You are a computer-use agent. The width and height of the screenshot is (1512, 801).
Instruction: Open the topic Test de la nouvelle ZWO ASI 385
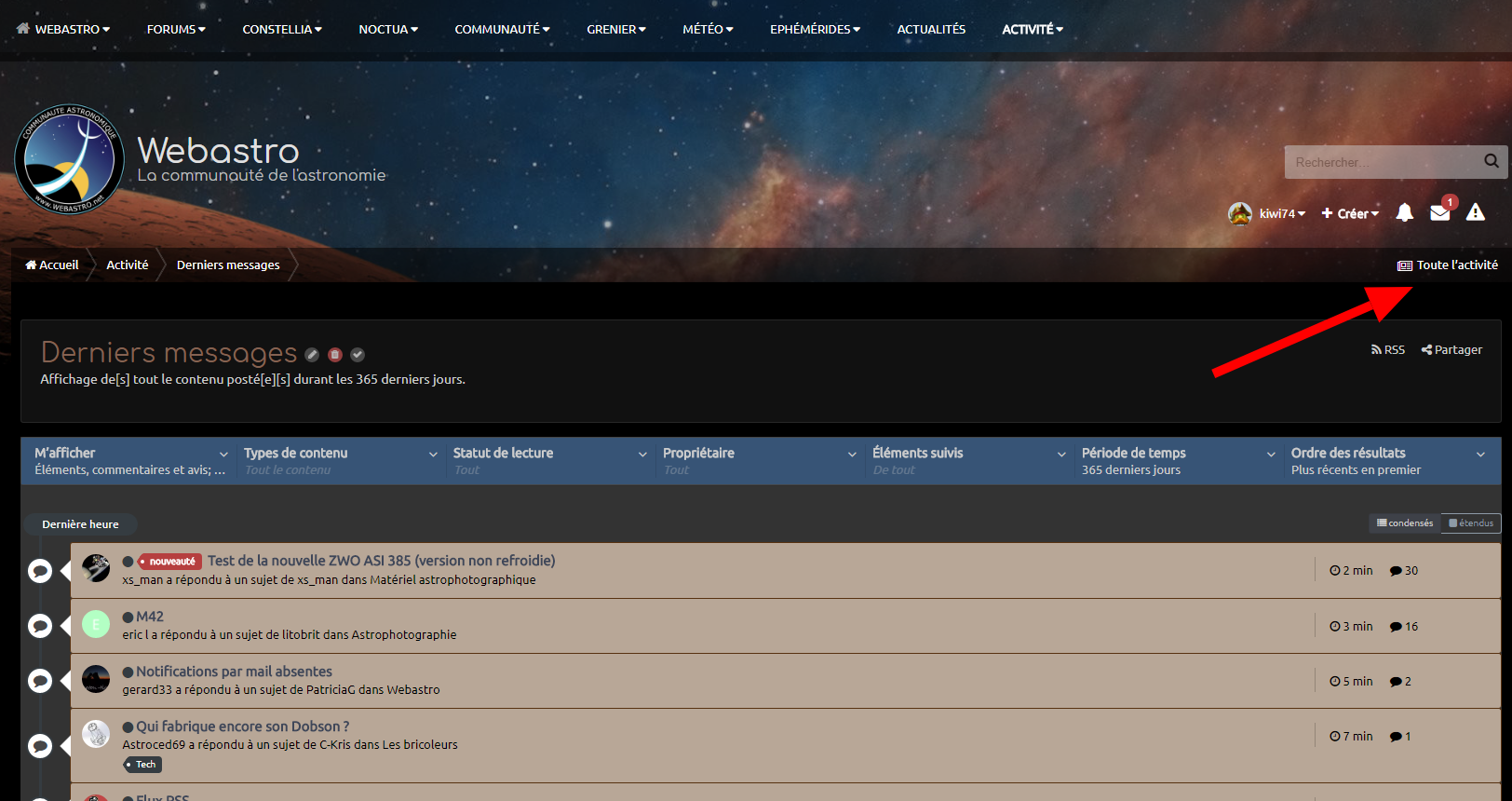coord(382,561)
